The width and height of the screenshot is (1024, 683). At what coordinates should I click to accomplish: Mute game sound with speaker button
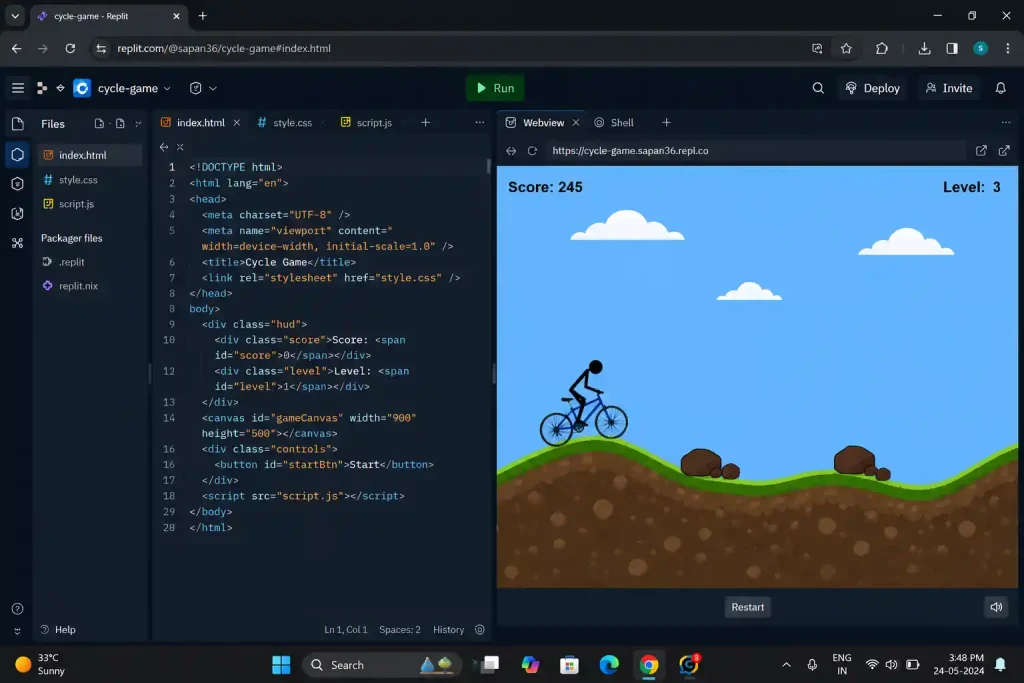(996, 607)
